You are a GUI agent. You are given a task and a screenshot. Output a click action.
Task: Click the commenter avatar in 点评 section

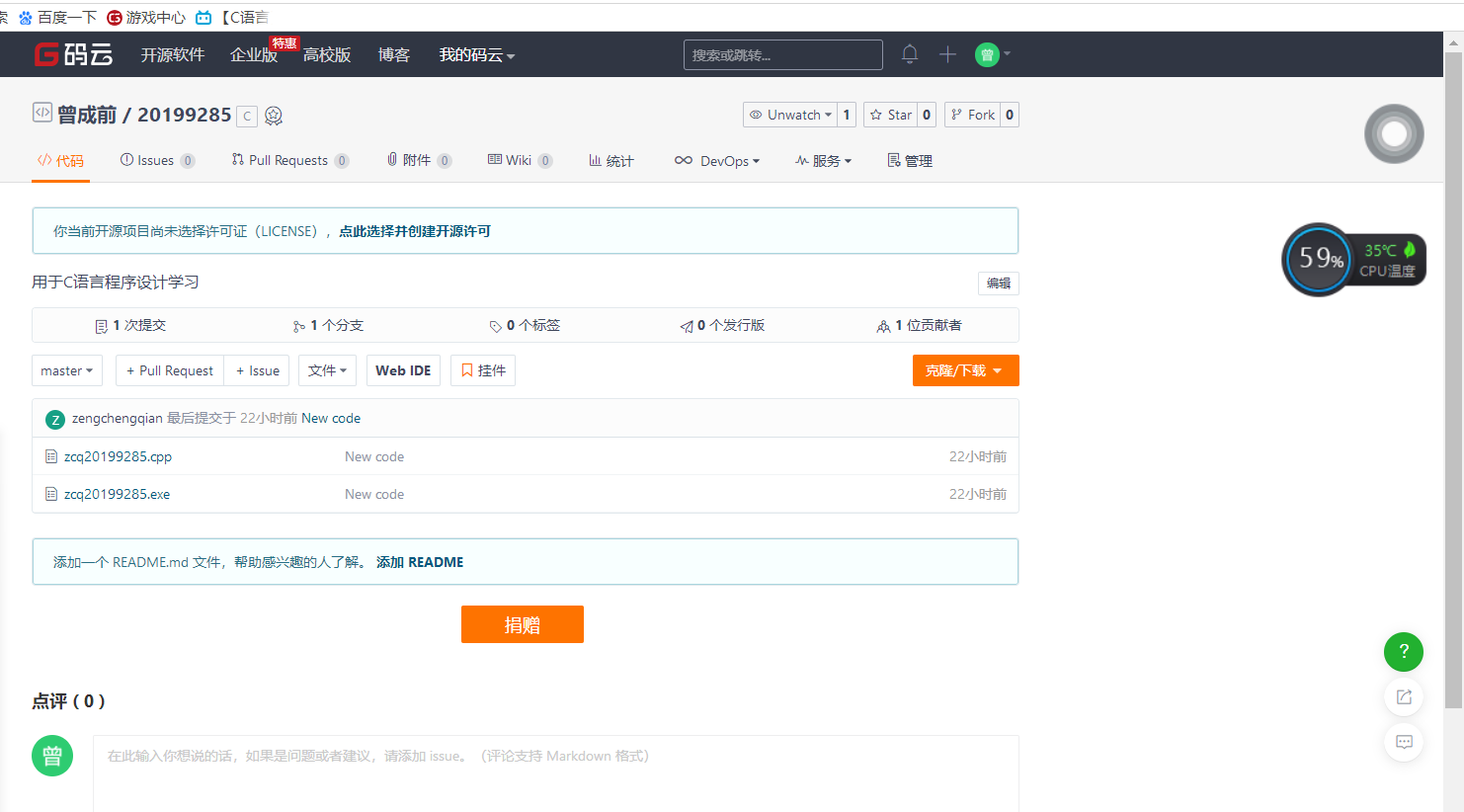point(52,756)
